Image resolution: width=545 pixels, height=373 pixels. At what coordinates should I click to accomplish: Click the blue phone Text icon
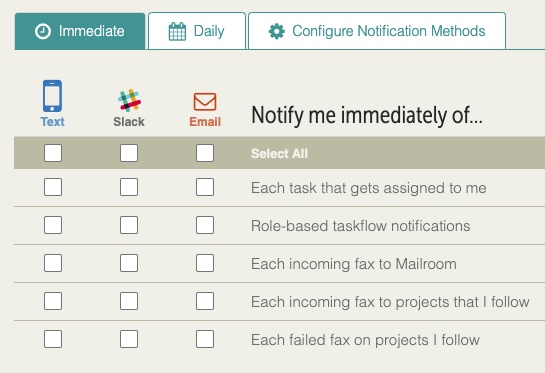coord(52,96)
